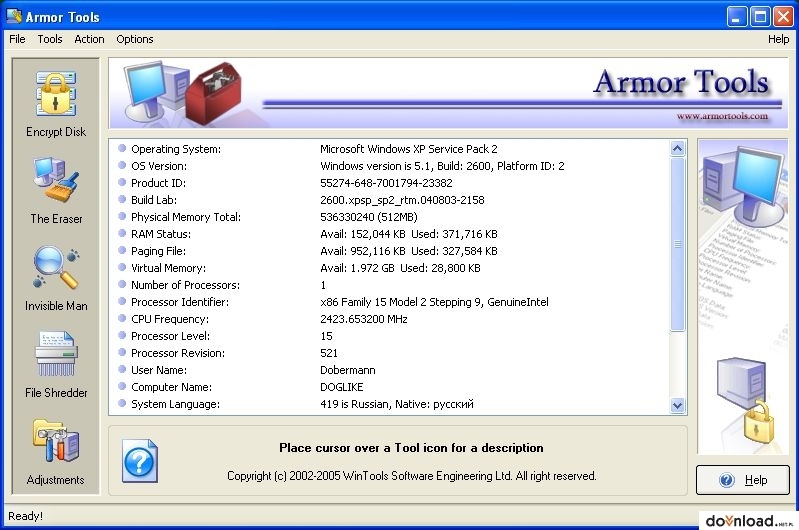Click the copyright WinTools Software Engineering text
The image size is (799, 530).
click(412, 476)
